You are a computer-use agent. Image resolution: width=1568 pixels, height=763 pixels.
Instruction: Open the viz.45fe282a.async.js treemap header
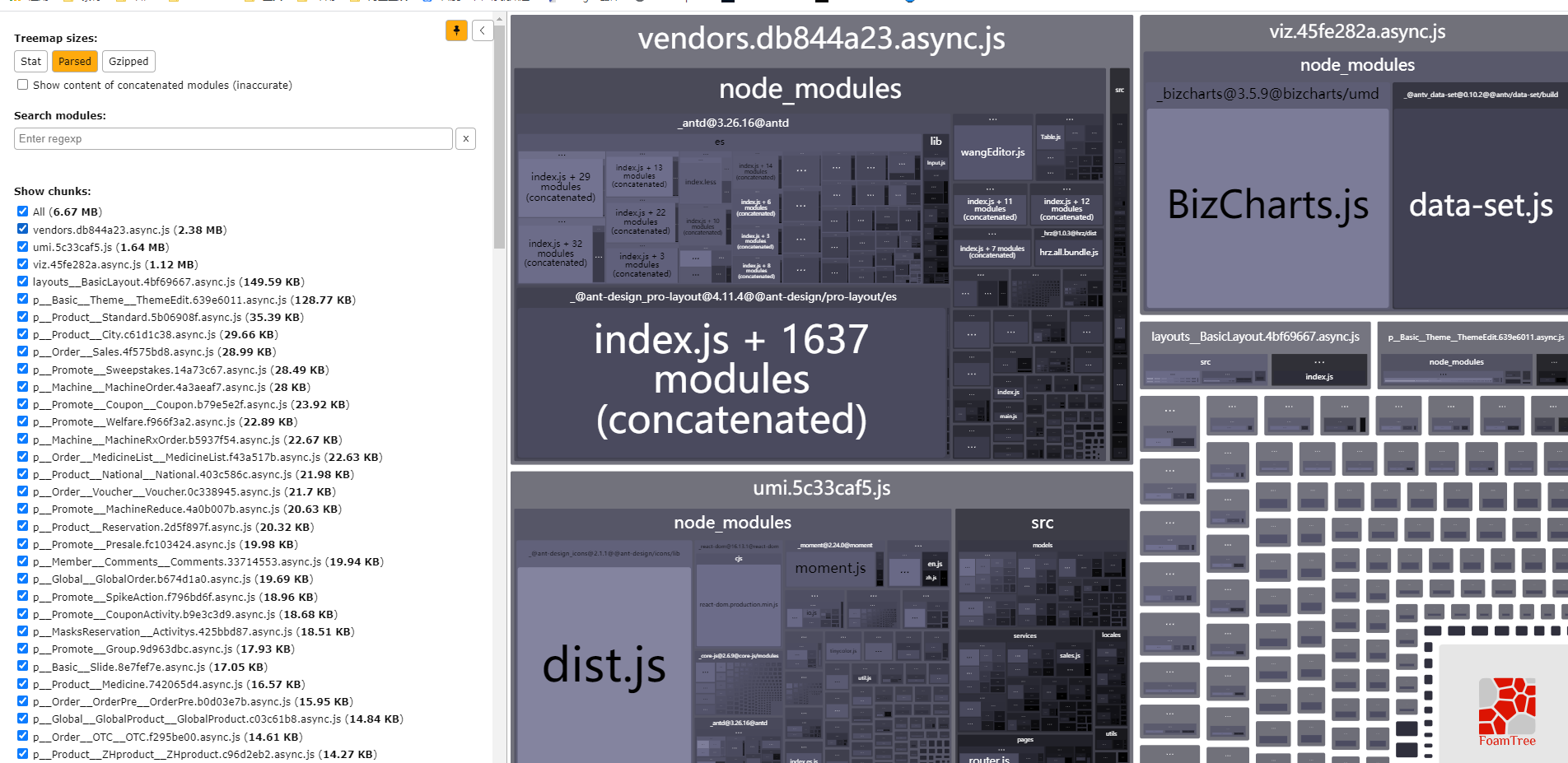click(x=1356, y=32)
